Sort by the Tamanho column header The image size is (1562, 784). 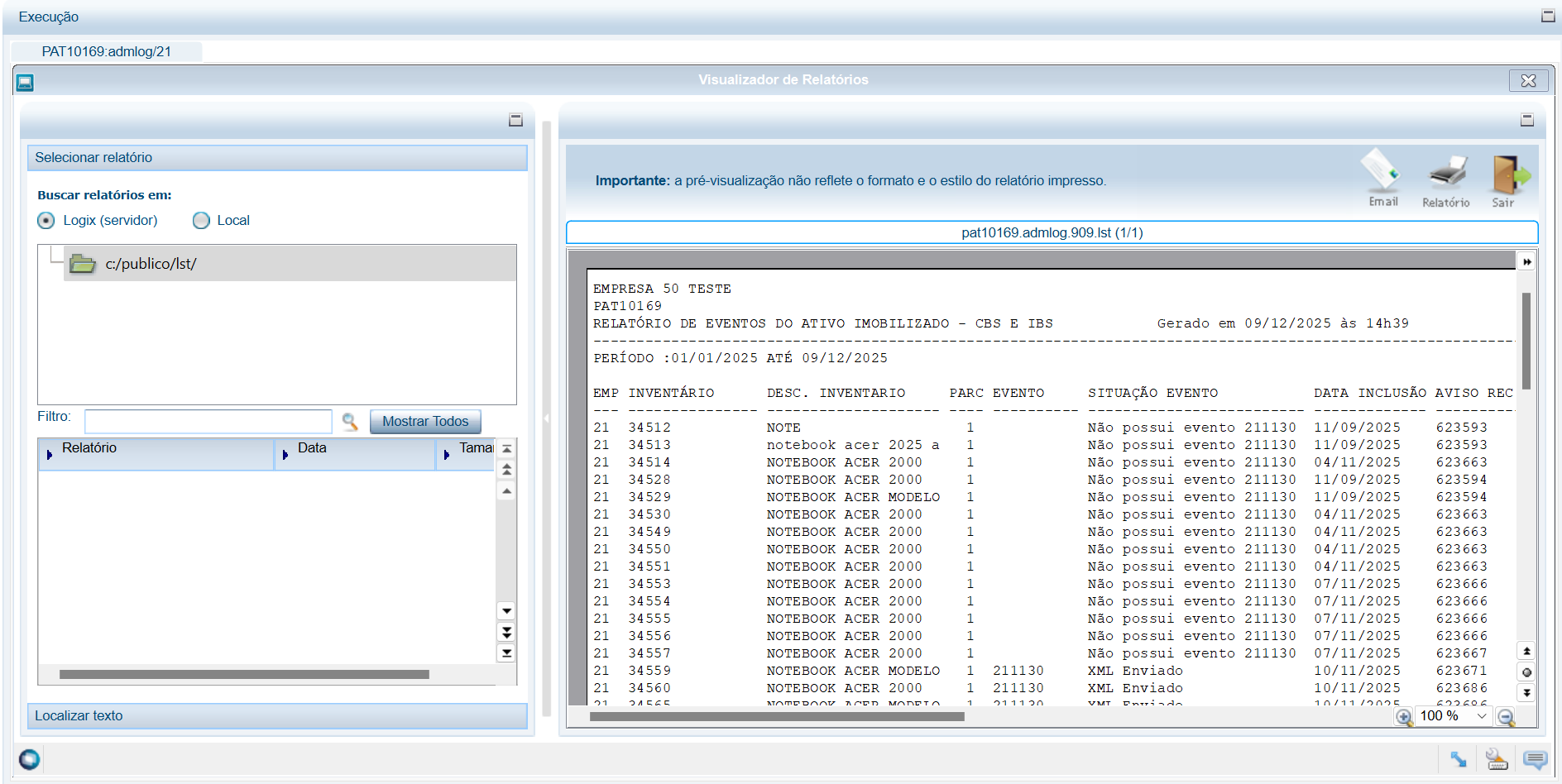(466, 454)
